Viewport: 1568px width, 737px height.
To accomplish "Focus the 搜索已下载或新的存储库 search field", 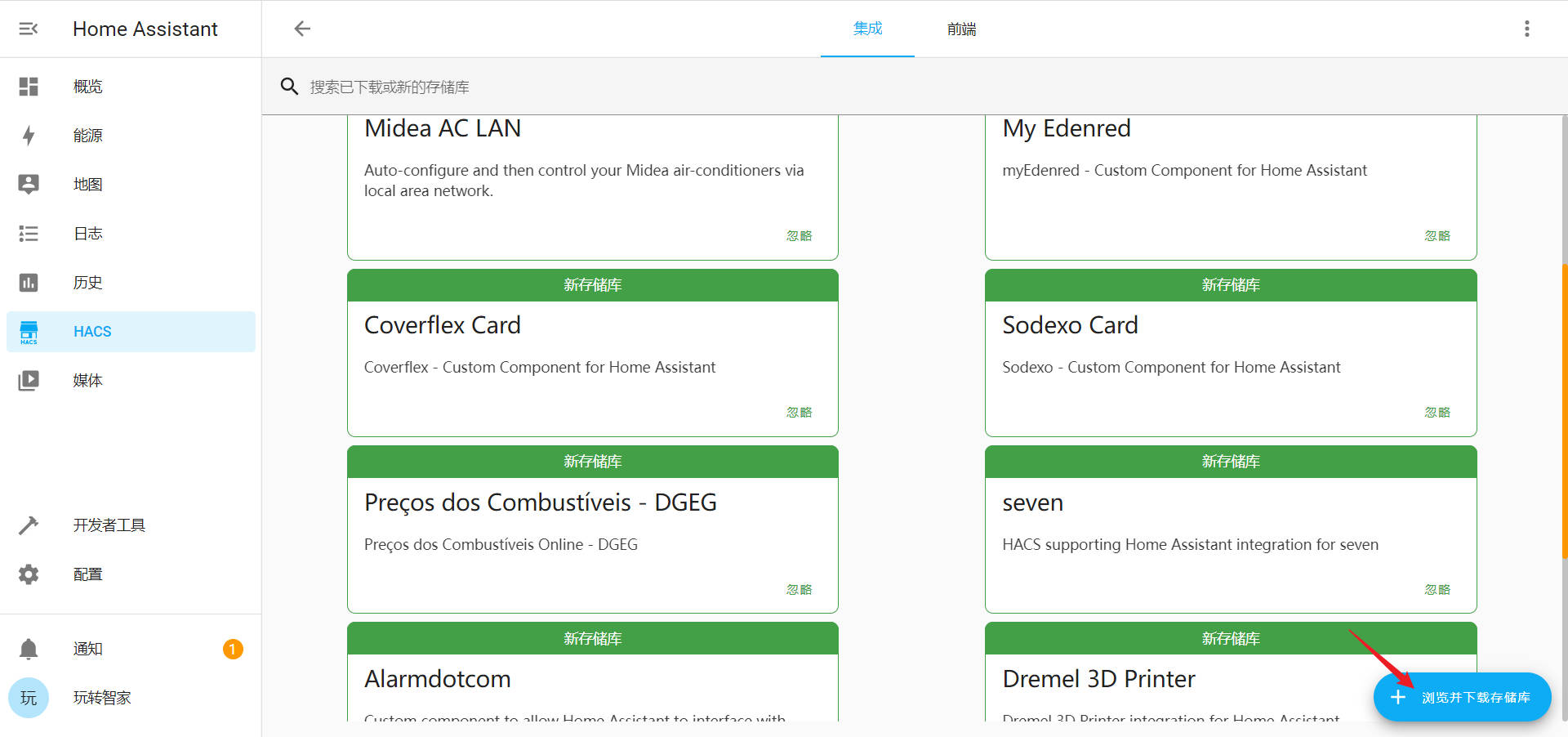I will [x=915, y=87].
